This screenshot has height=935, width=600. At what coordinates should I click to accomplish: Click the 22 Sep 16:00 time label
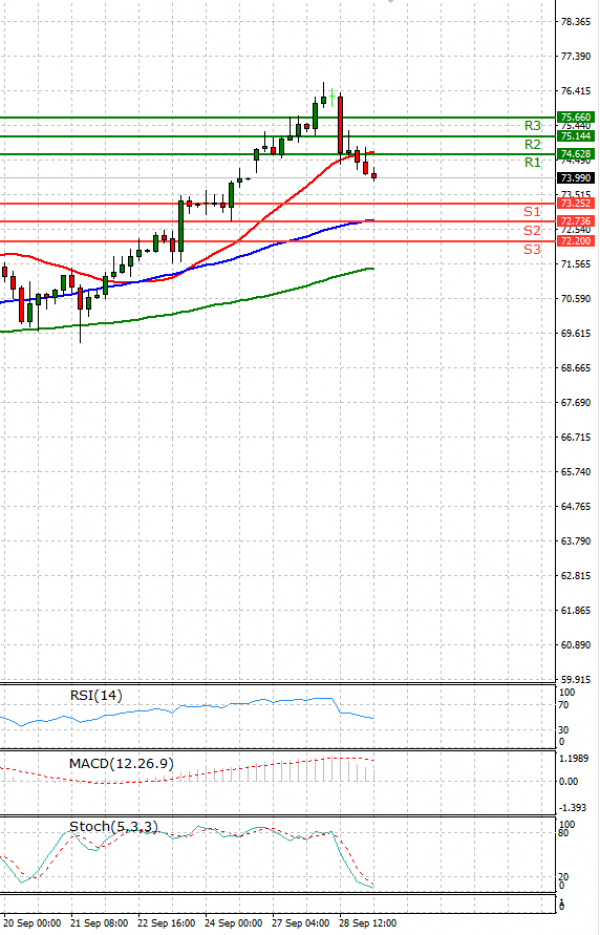(x=166, y=923)
